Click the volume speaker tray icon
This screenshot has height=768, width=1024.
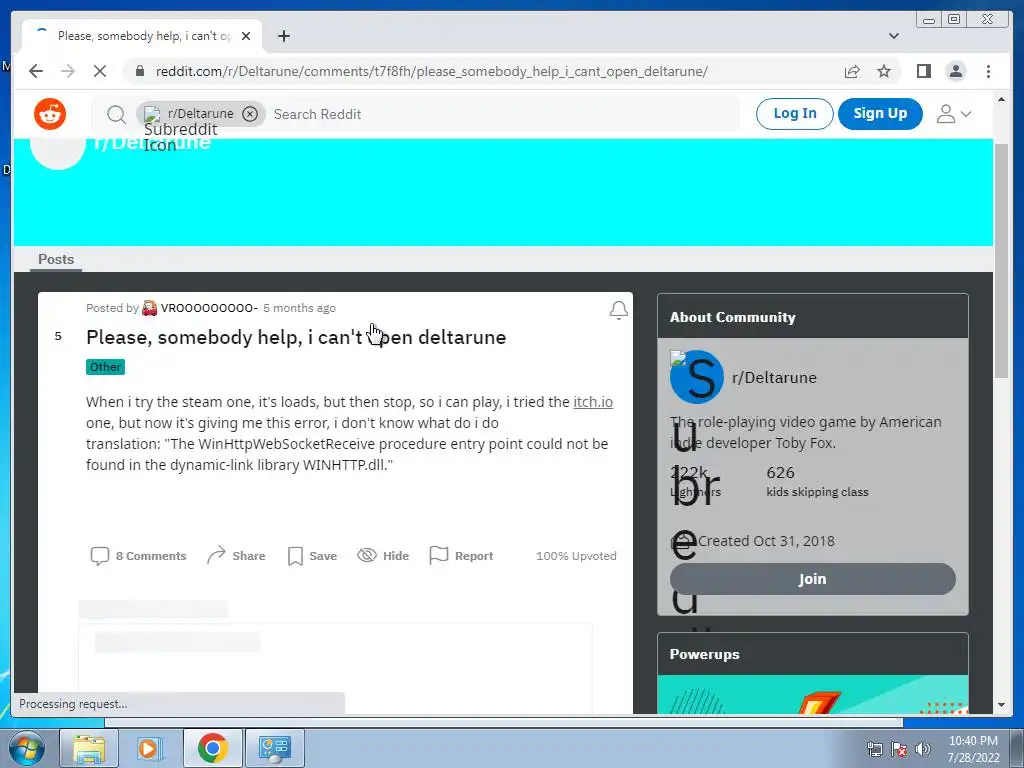tap(923, 749)
